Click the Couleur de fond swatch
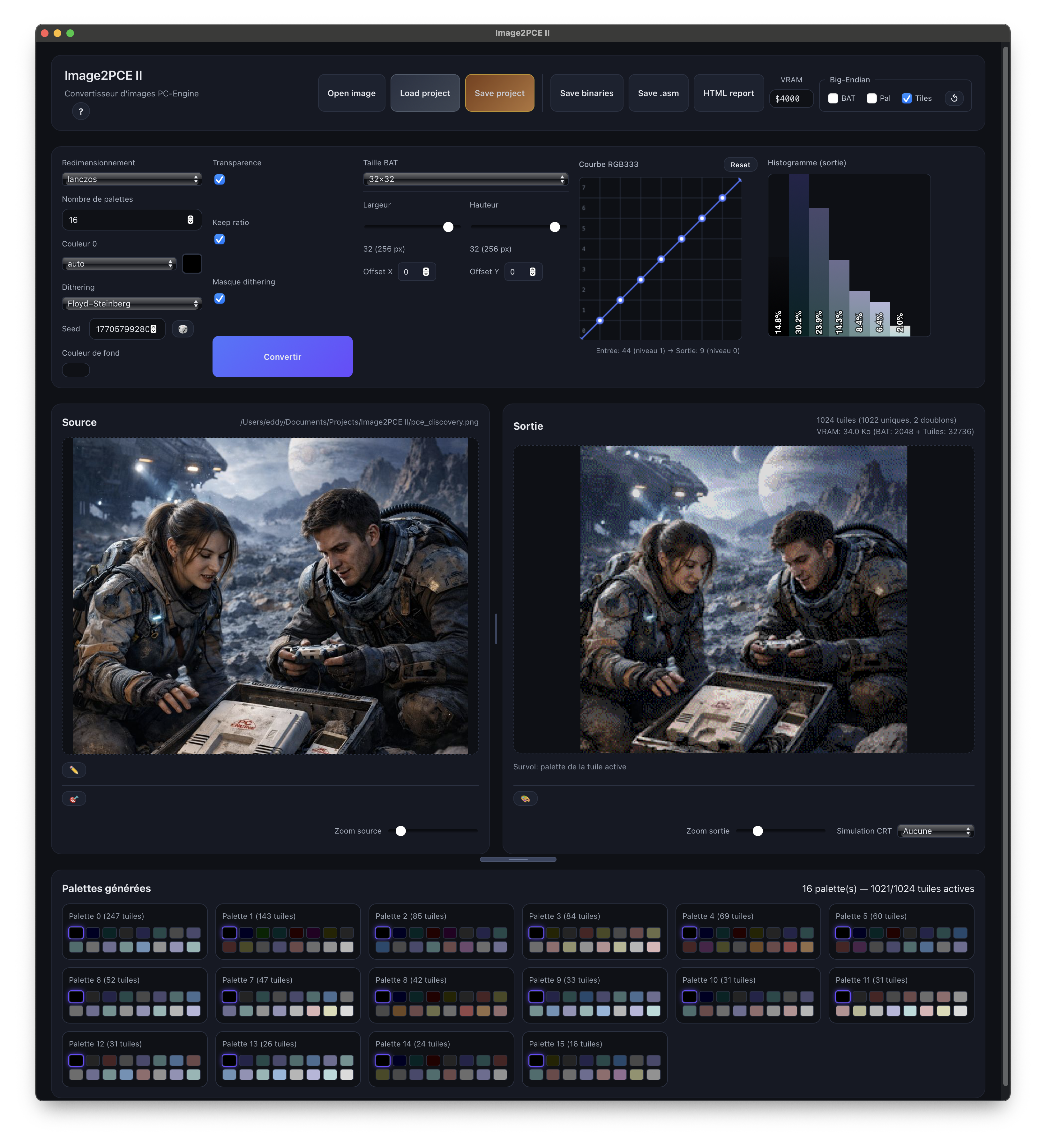 76,370
